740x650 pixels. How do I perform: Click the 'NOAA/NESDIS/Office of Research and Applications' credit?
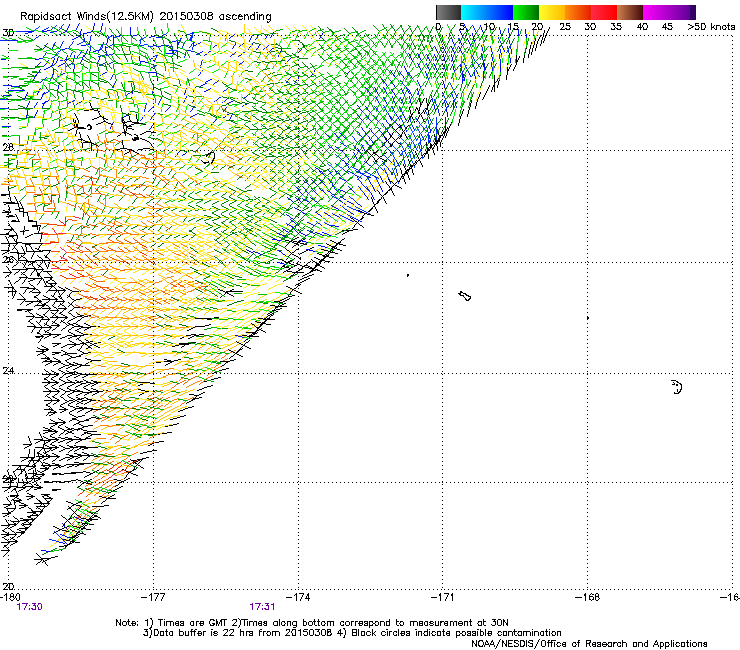[589, 644]
